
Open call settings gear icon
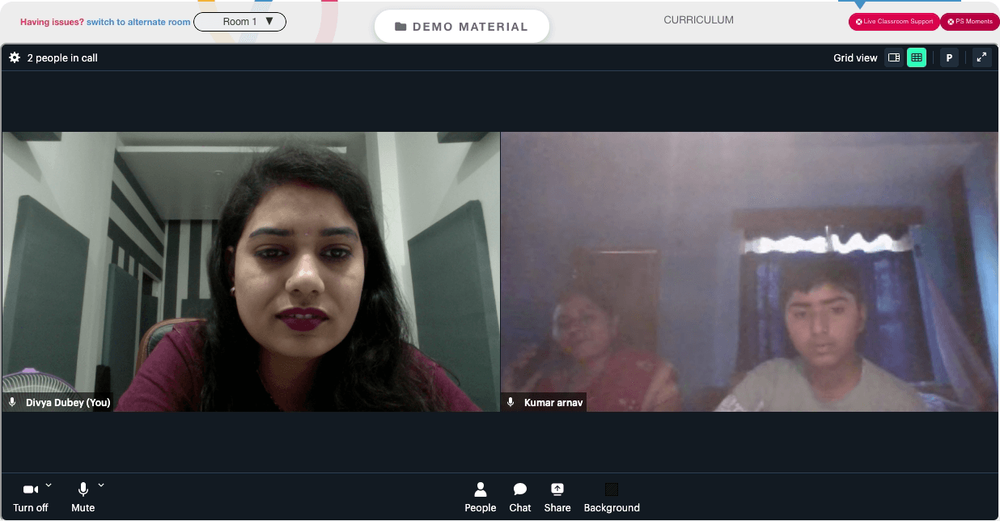click(14, 58)
